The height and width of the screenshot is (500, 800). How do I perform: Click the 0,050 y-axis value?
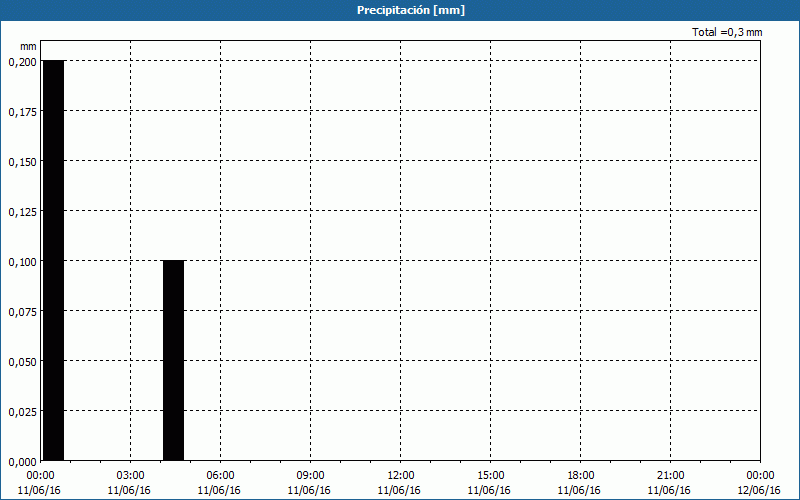pos(22,362)
